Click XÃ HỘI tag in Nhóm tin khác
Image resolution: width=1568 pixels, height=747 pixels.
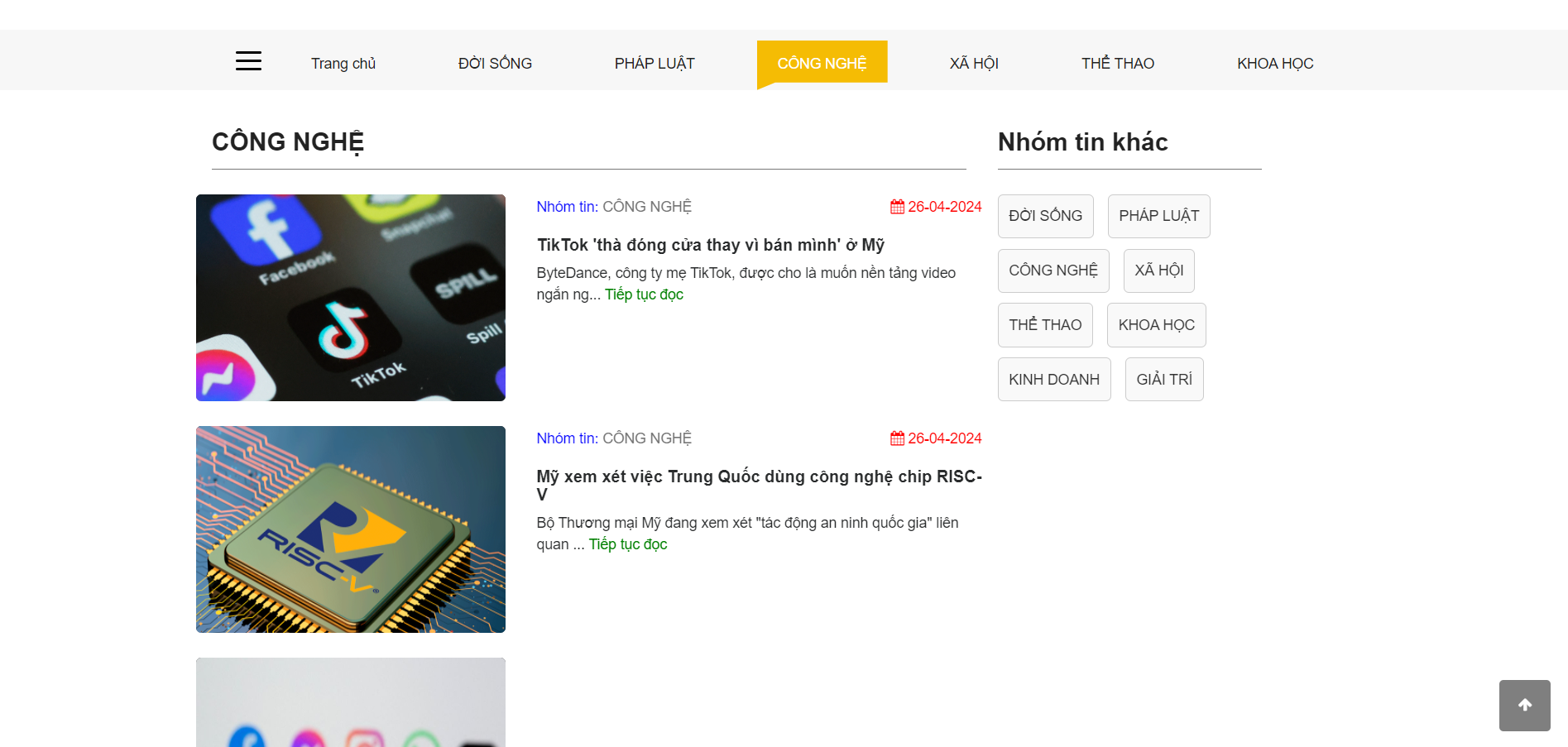tap(1159, 271)
